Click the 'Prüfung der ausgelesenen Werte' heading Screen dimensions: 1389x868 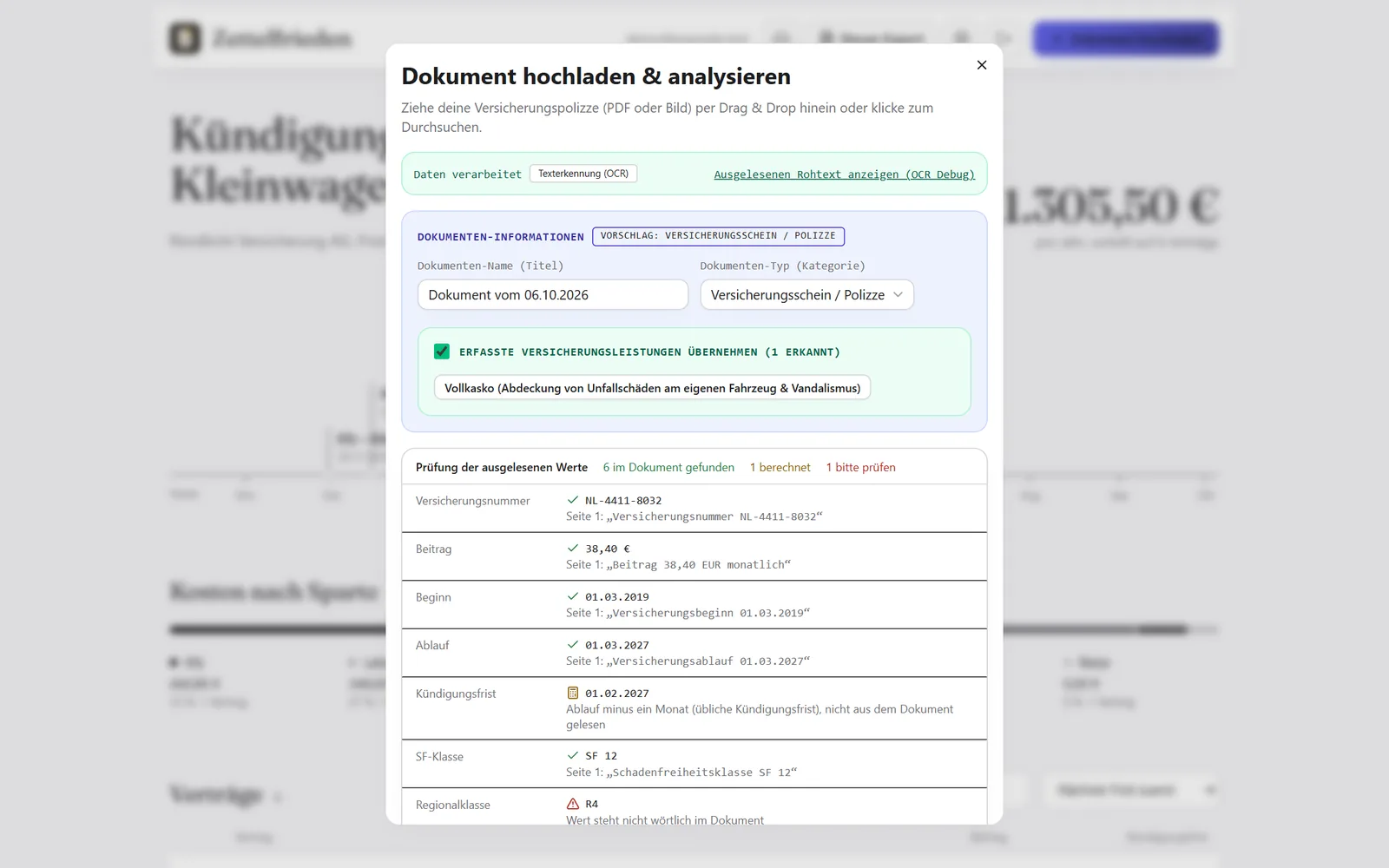pyautogui.click(x=502, y=467)
